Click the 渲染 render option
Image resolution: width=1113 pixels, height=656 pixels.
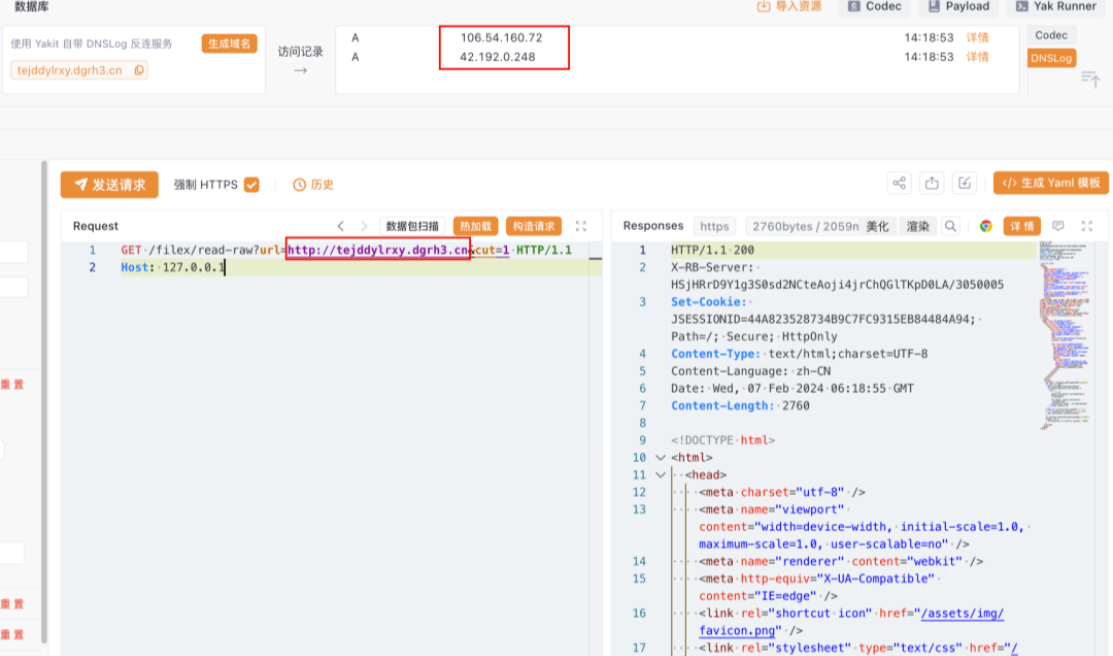[x=918, y=226]
